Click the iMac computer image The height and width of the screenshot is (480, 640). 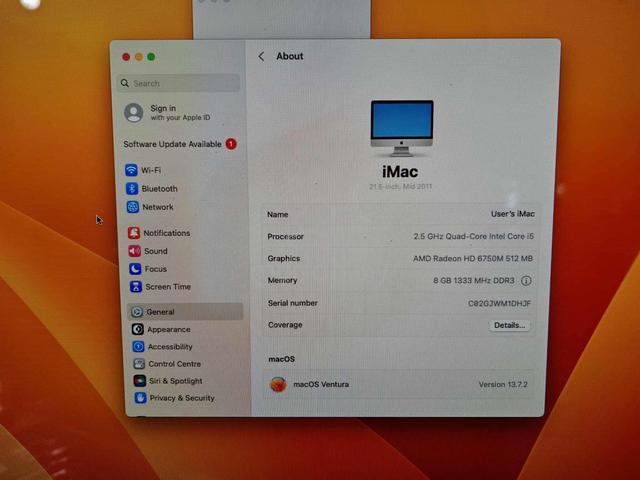click(402, 128)
